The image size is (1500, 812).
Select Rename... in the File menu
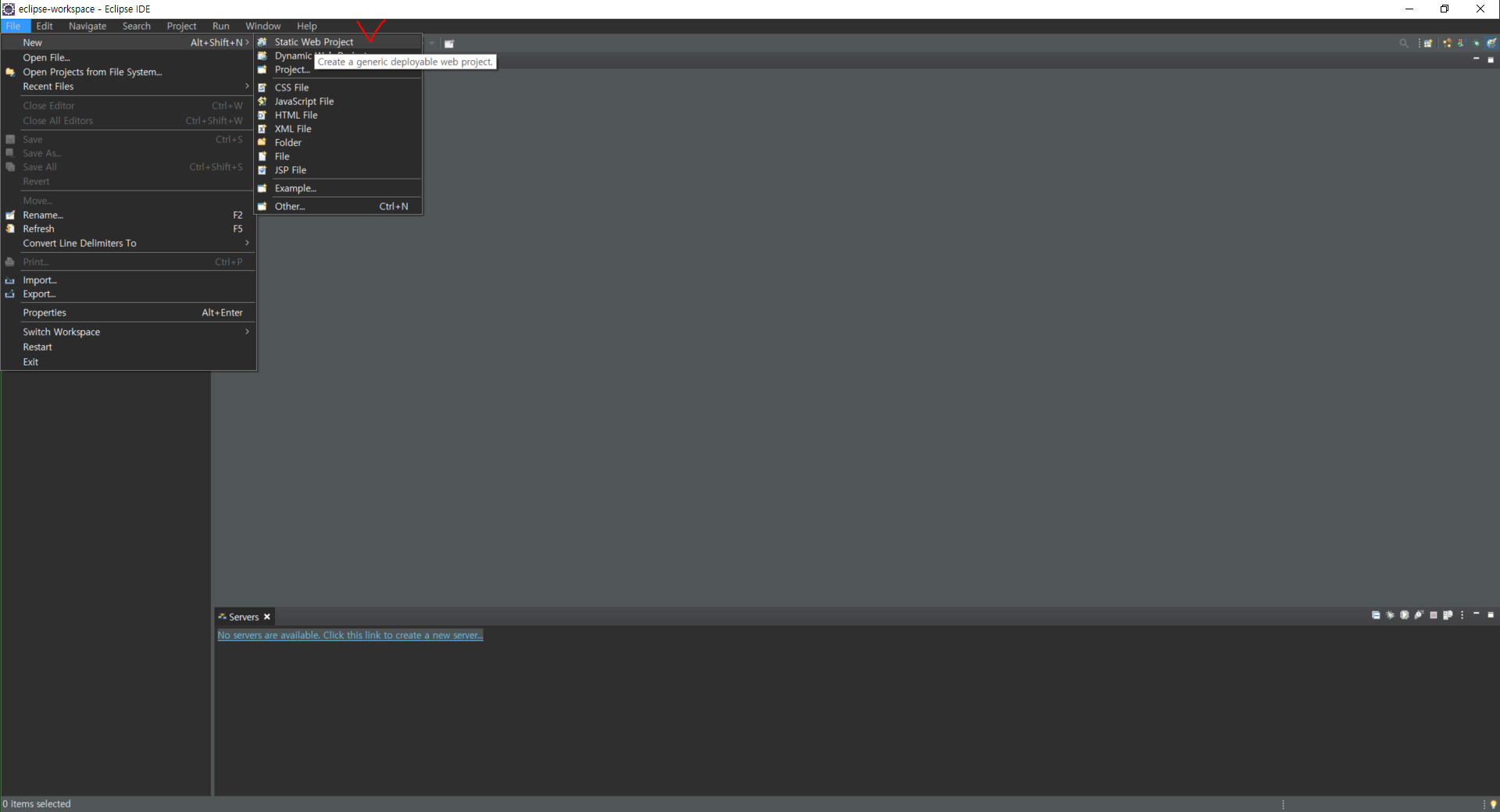[128, 215]
